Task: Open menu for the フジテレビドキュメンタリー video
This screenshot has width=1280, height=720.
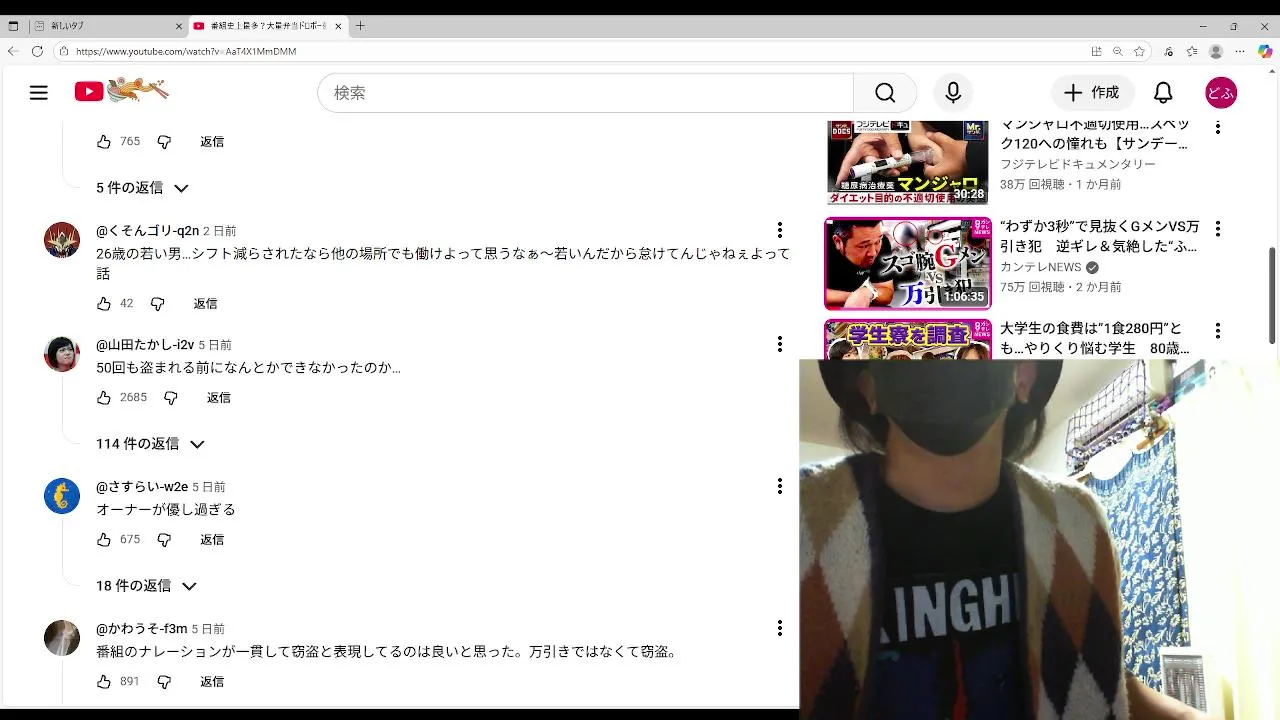Action: tap(1217, 127)
